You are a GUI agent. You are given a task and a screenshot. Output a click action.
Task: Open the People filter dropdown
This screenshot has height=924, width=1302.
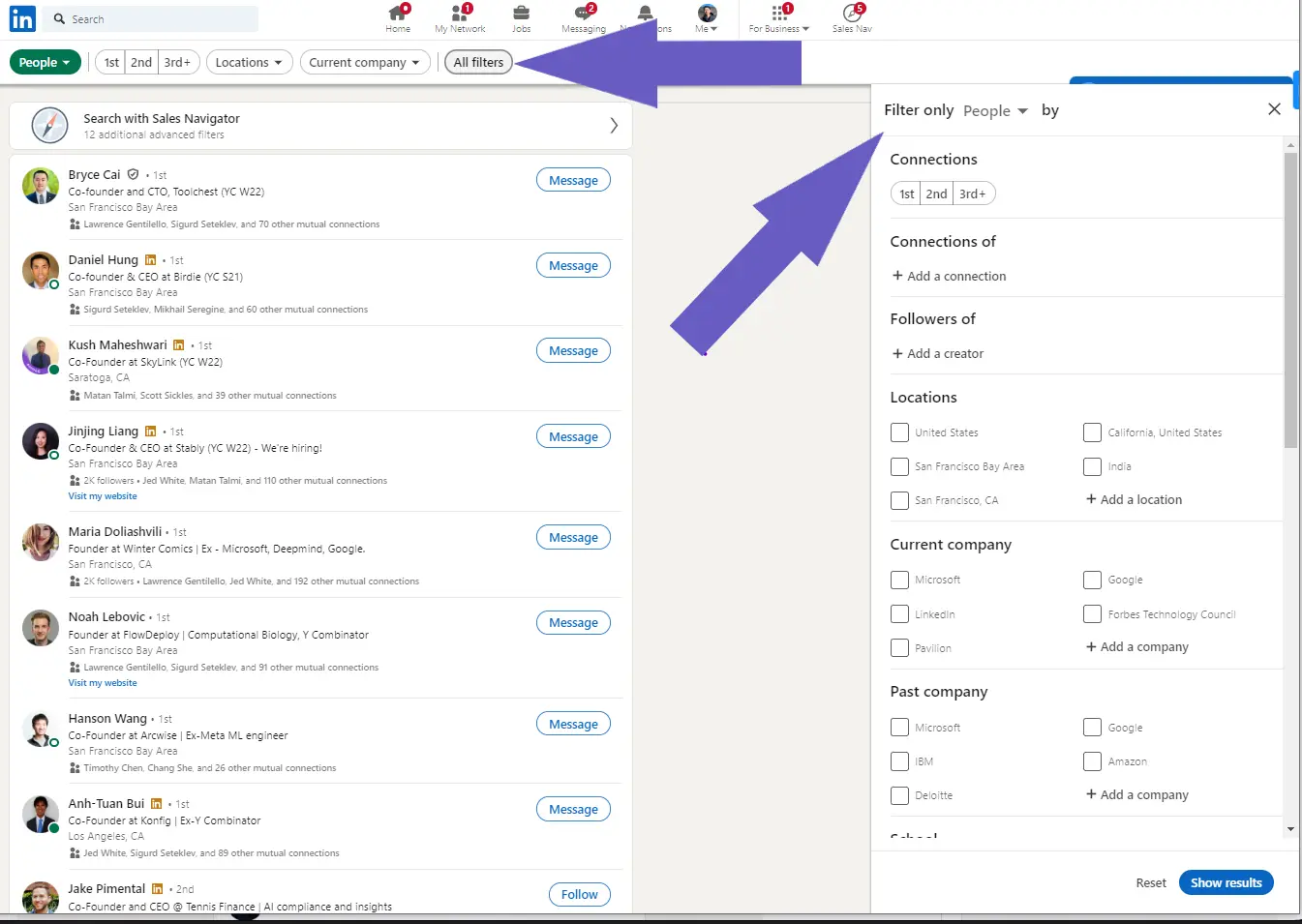pyautogui.click(x=45, y=62)
